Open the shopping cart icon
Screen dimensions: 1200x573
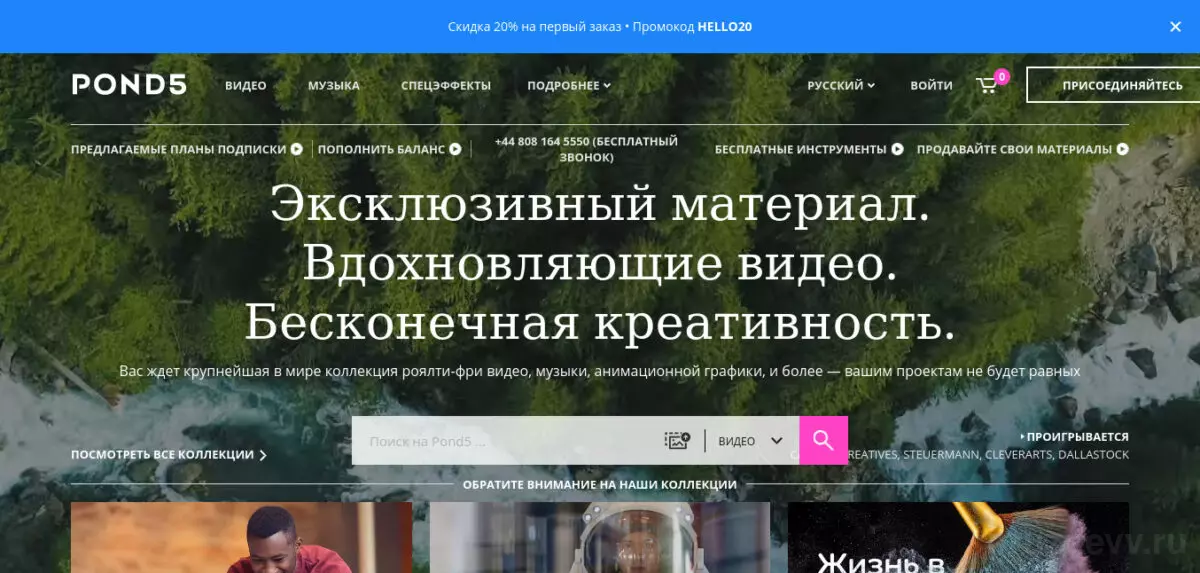987,86
